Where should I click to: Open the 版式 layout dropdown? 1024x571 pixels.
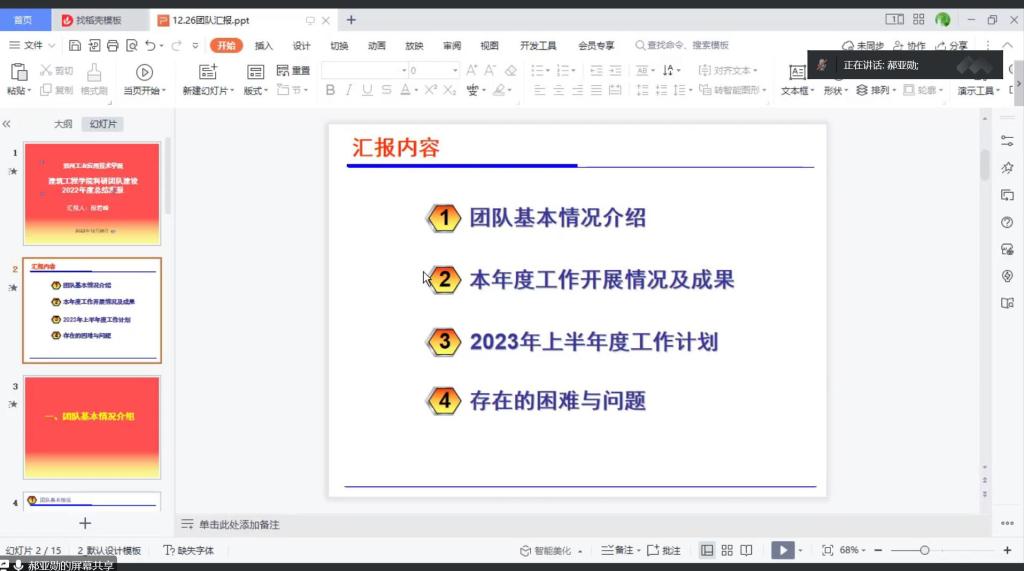coord(255,90)
